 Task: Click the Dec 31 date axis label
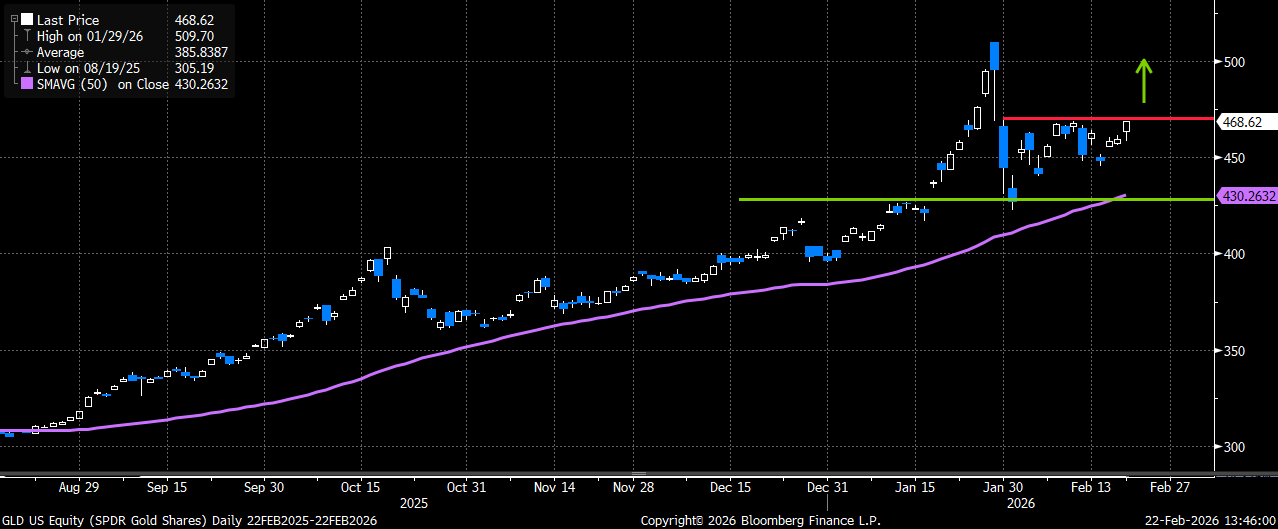coord(827,488)
